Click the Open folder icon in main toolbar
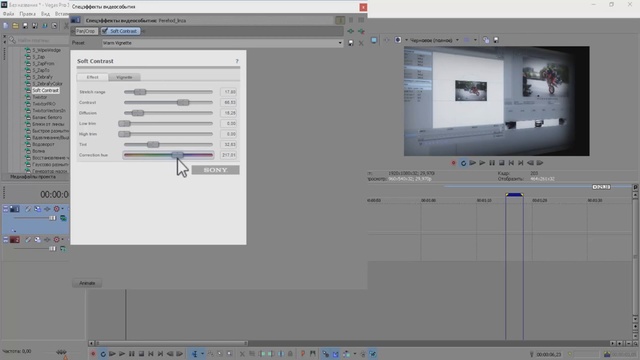The height and width of the screenshot is (360, 640). coord(16,26)
